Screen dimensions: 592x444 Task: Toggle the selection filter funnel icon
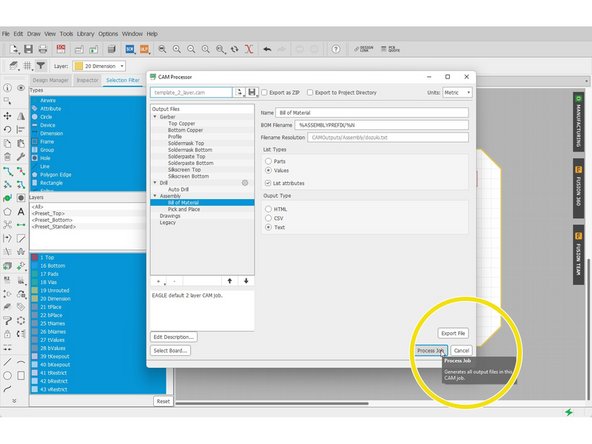pyautogui.click(x=40, y=66)
